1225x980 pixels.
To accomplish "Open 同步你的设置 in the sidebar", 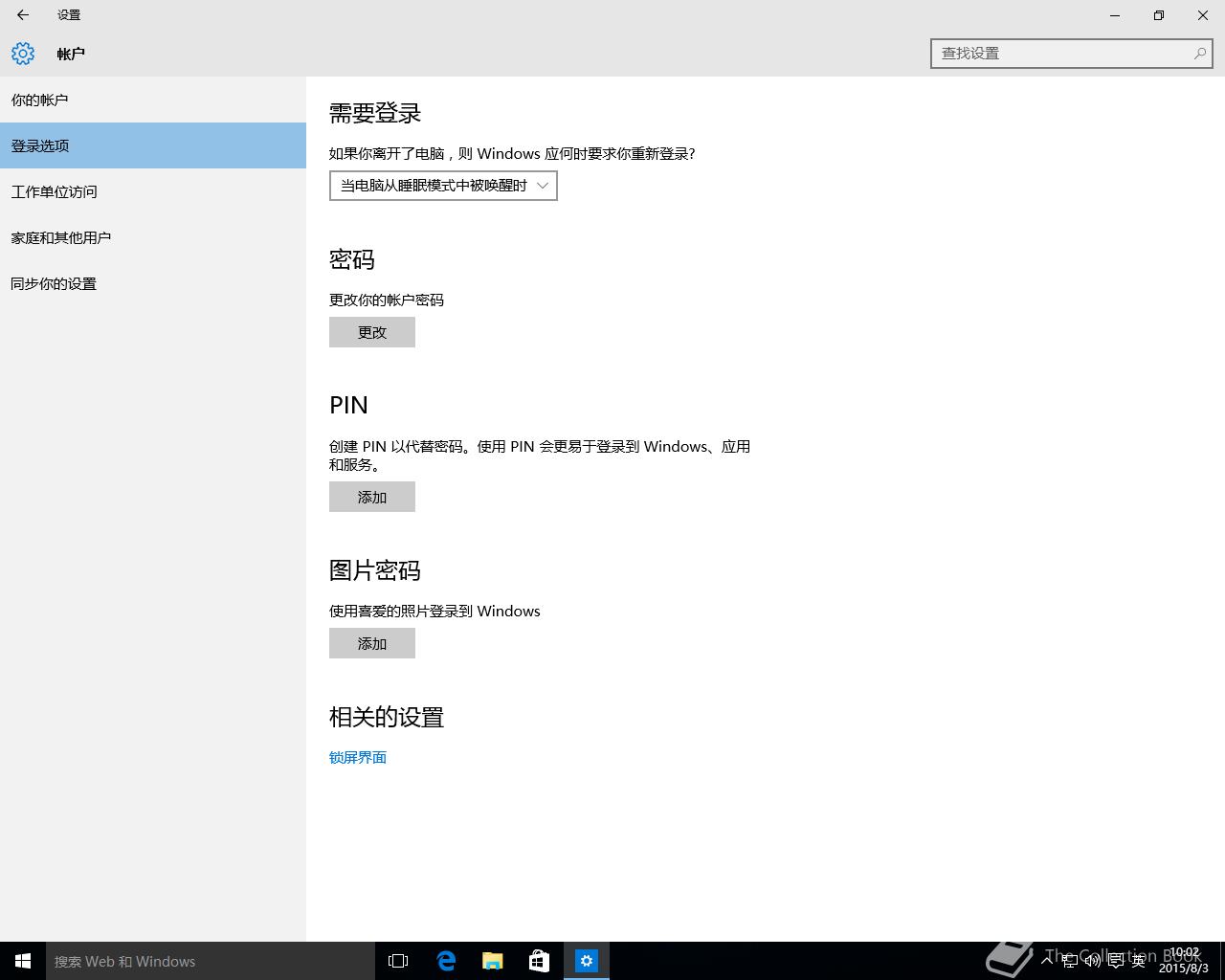I will point(153,283).
